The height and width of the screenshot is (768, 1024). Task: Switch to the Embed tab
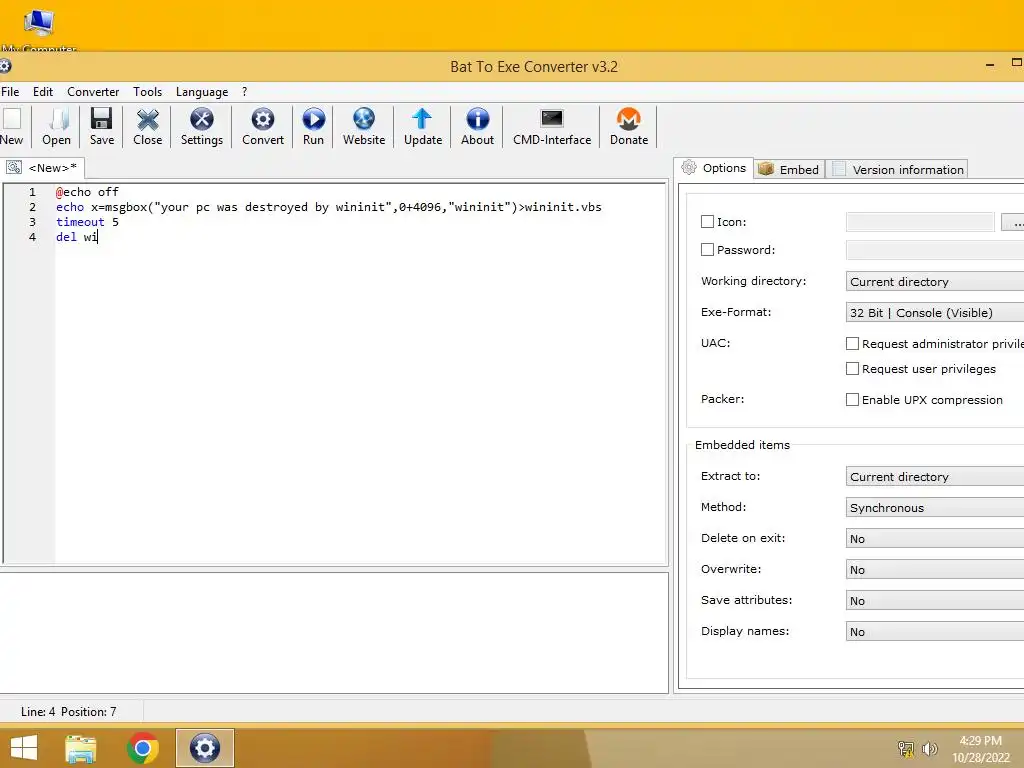[789, 169]
